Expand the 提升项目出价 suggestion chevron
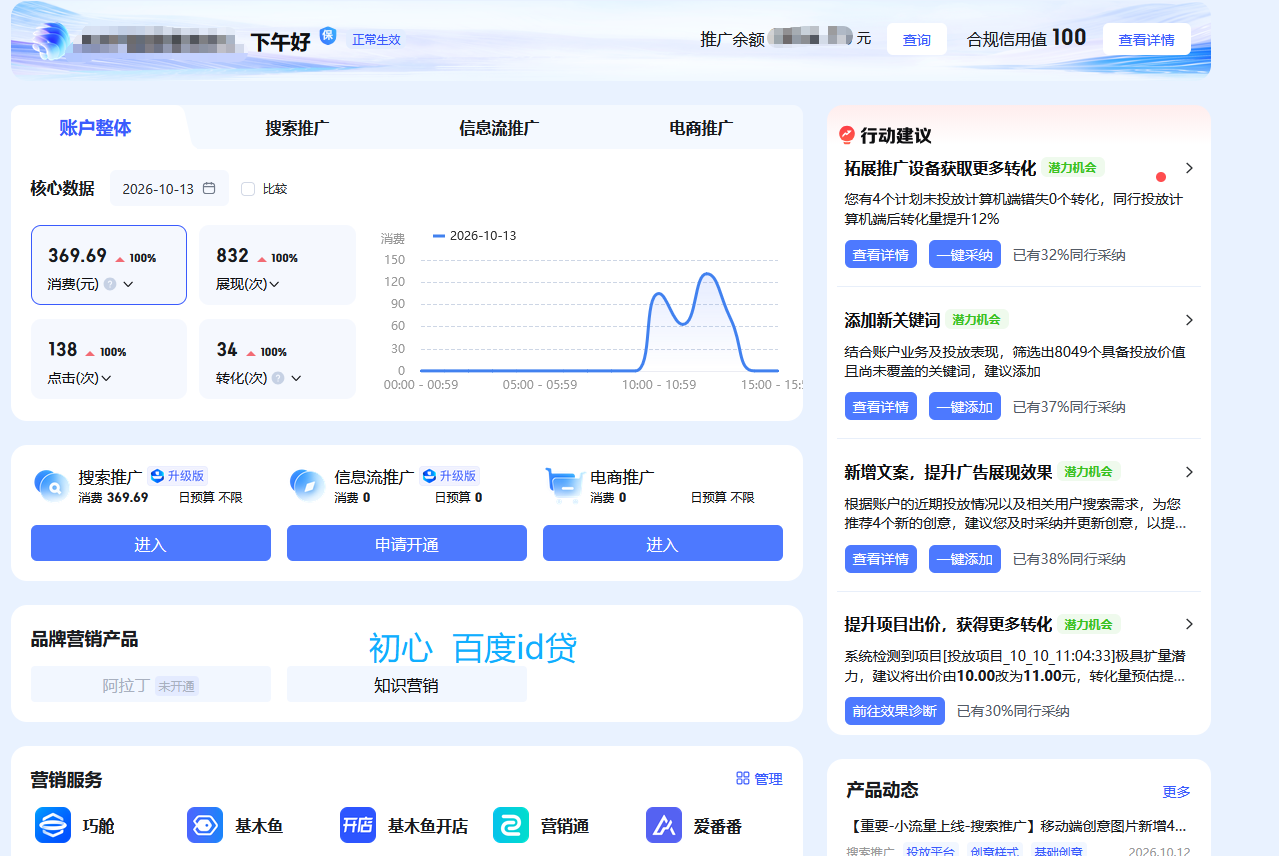 pos(1189,624)
